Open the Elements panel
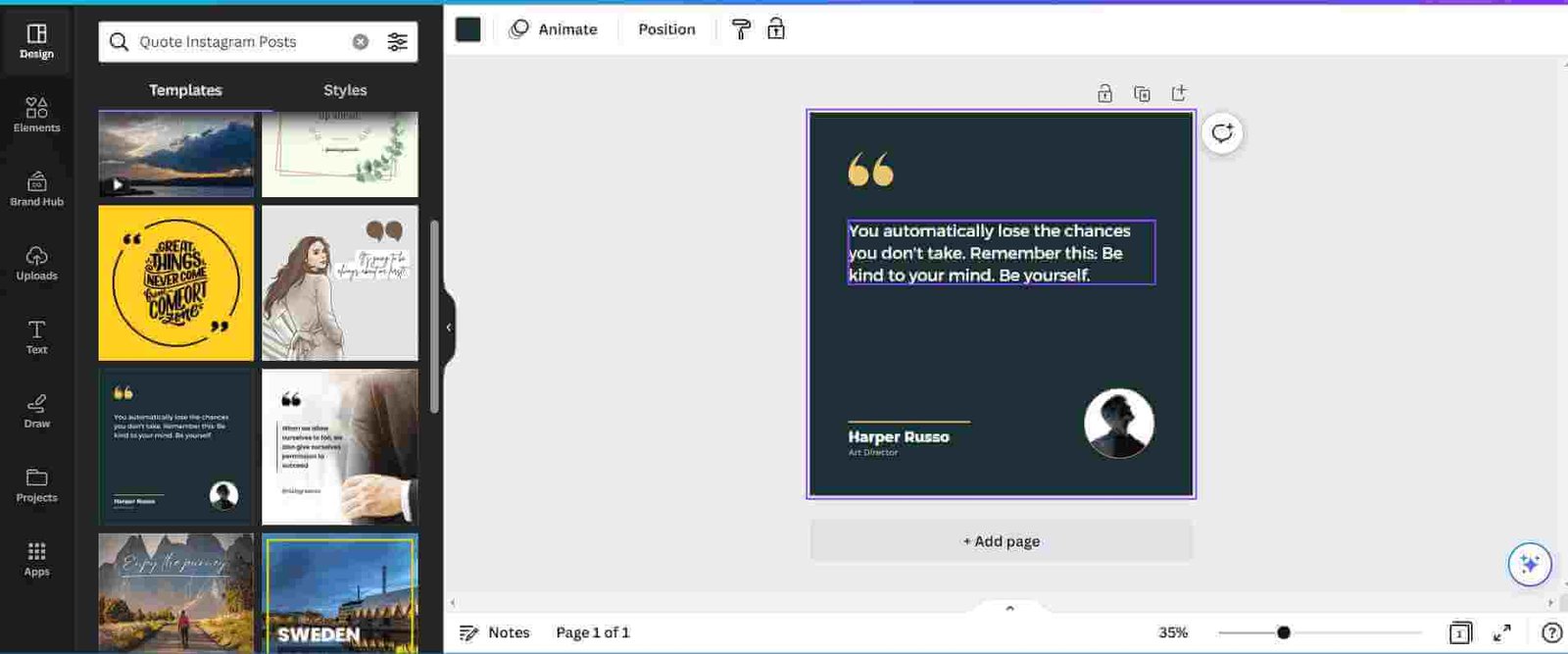The height and width of the screenshot is (654, 1568). tap(36, 115)
